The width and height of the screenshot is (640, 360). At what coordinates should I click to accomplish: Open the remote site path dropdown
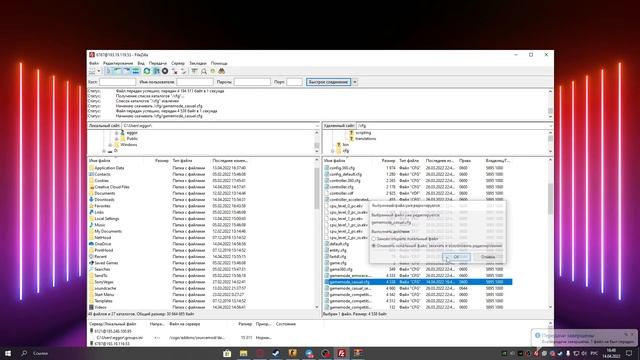point(551,126)
